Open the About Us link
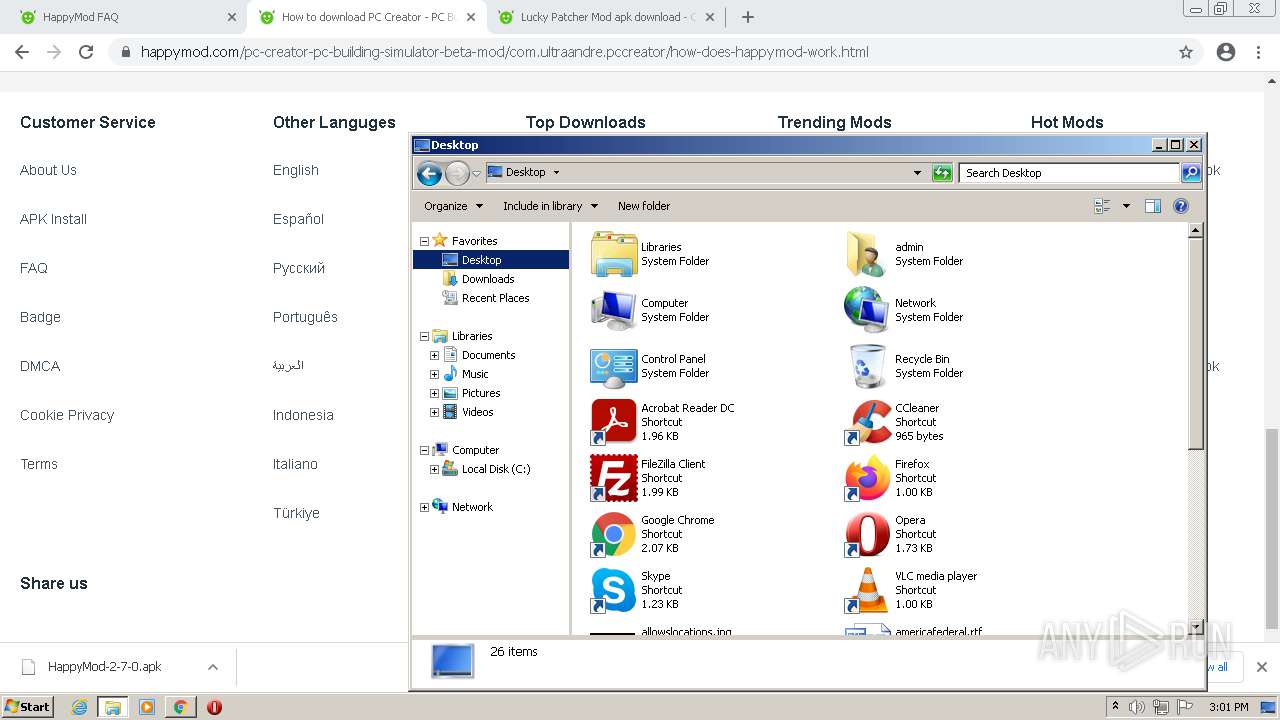Viewport: 1280px width, 720px height. [x=48, y=170]
